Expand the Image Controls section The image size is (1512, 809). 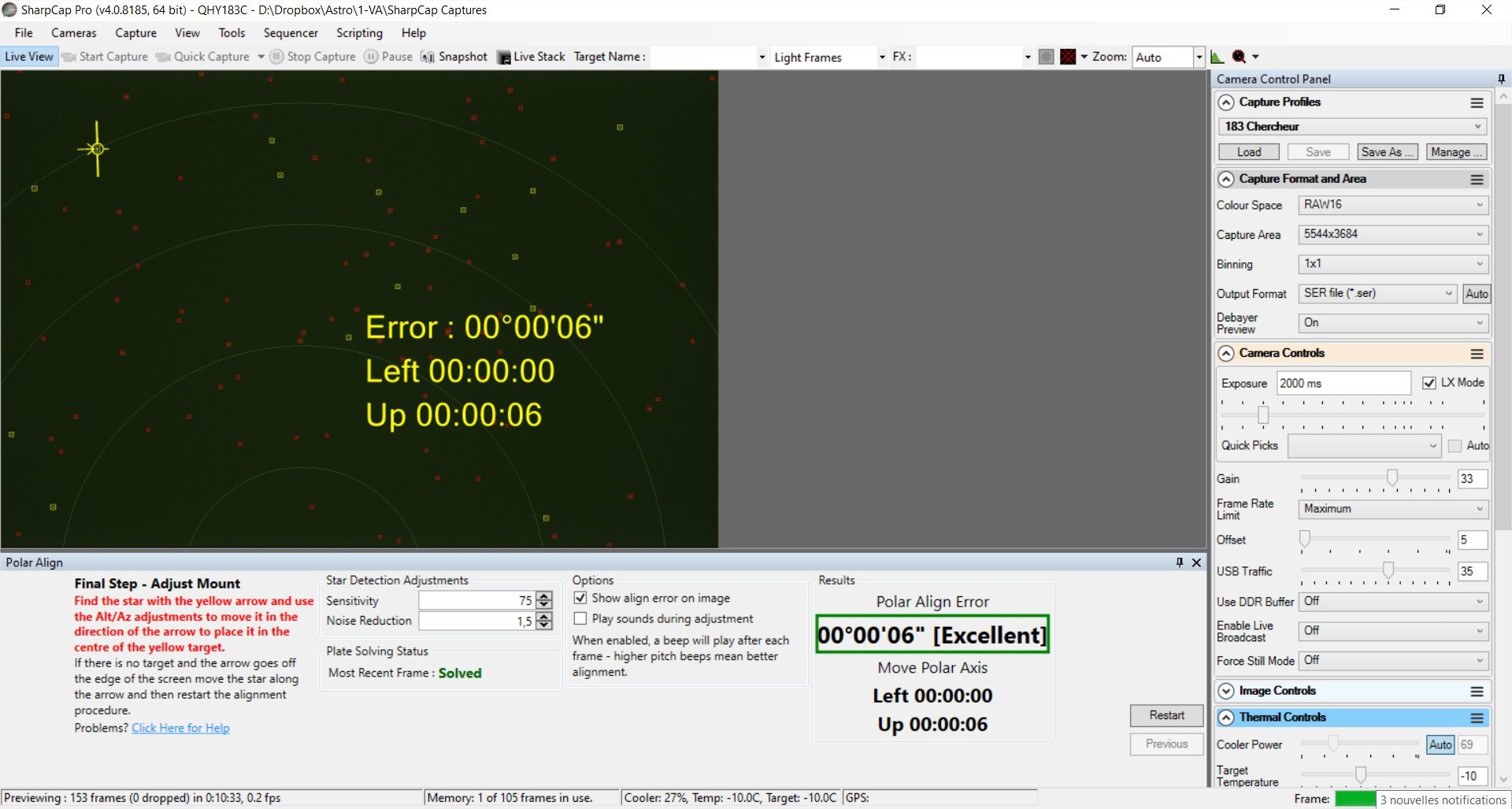1226,692
